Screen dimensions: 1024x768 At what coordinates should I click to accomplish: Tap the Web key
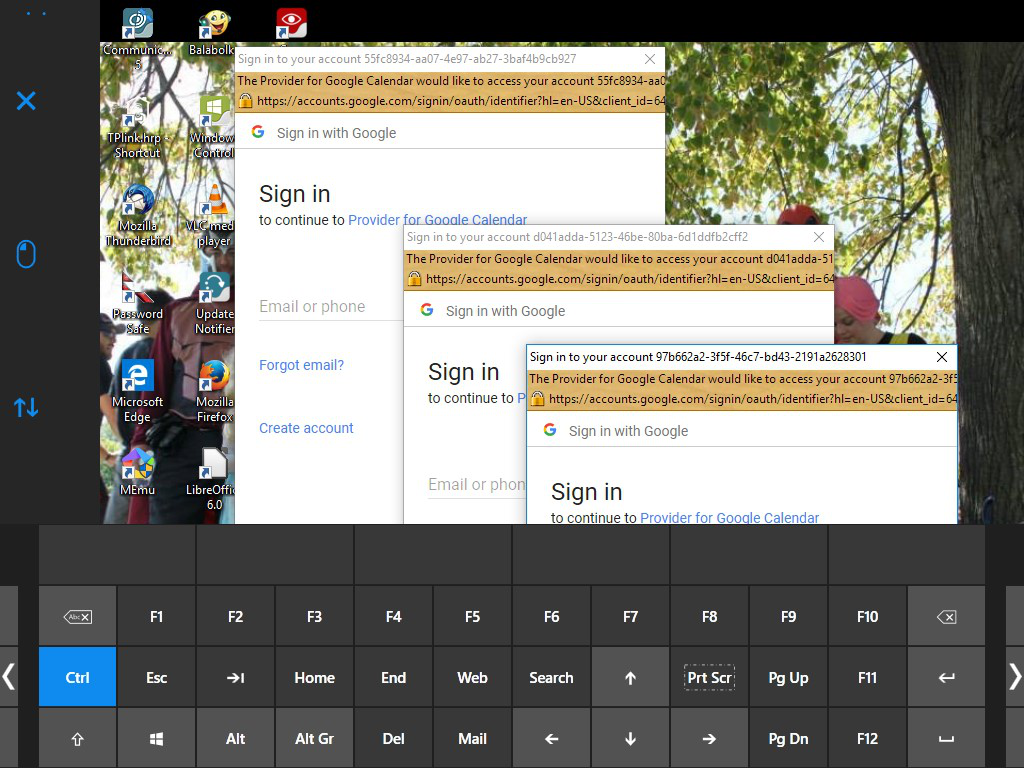472,677
